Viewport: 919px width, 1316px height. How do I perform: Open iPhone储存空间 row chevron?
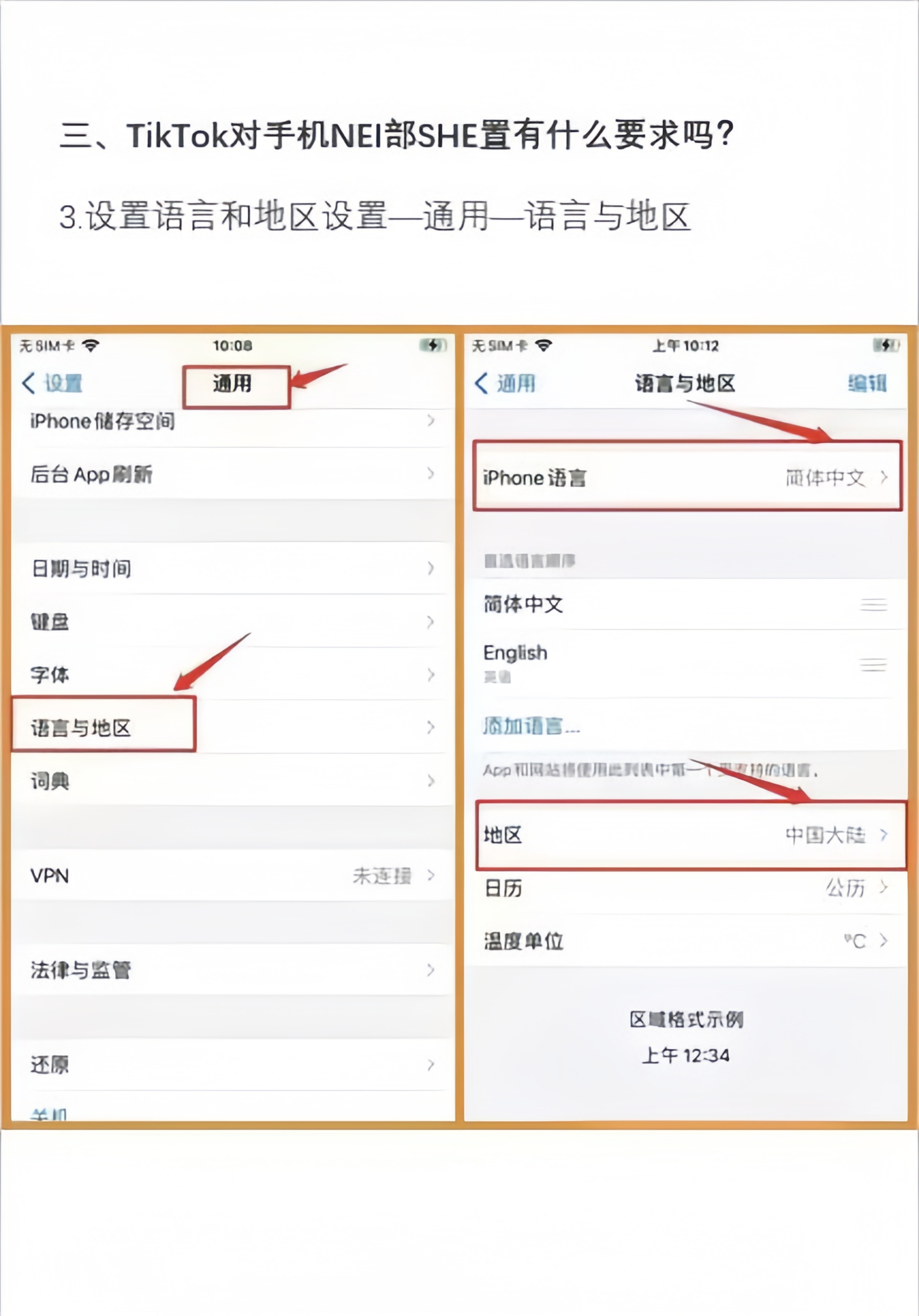pos(431,421)
